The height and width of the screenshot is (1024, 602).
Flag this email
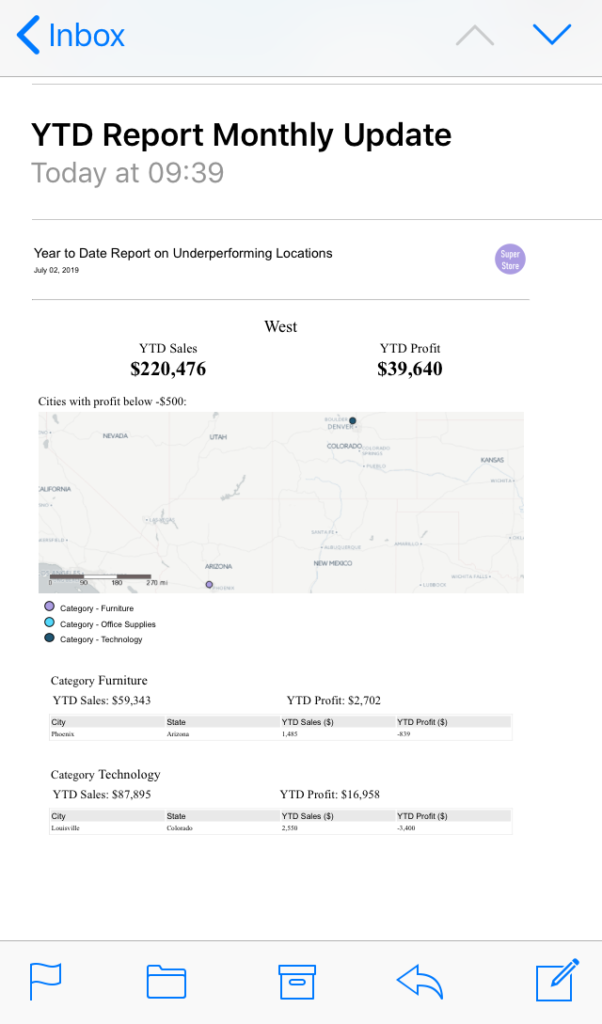[x=46, y=980]
